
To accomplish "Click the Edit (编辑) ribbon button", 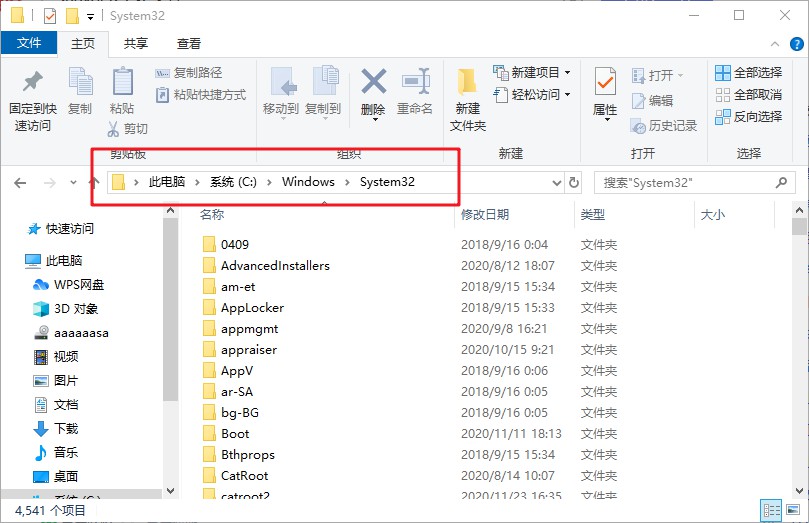I will tap(653, 101).
